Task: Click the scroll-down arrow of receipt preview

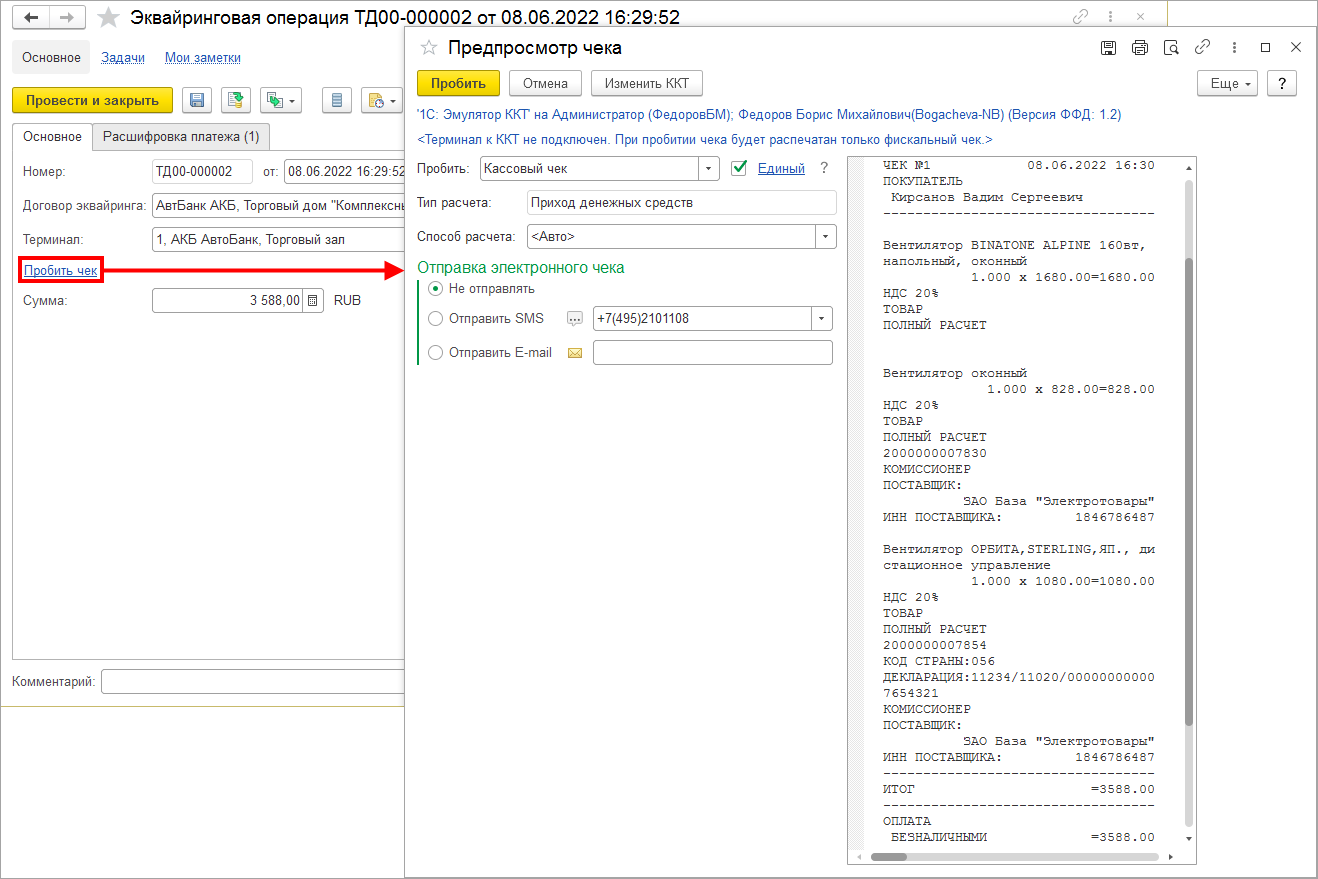Action: click(1188, 838)
